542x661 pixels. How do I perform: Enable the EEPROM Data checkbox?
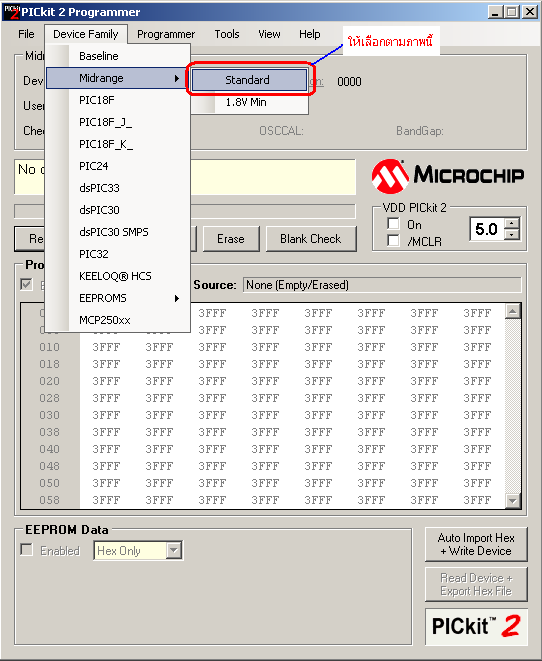click(x=27, y=550)
